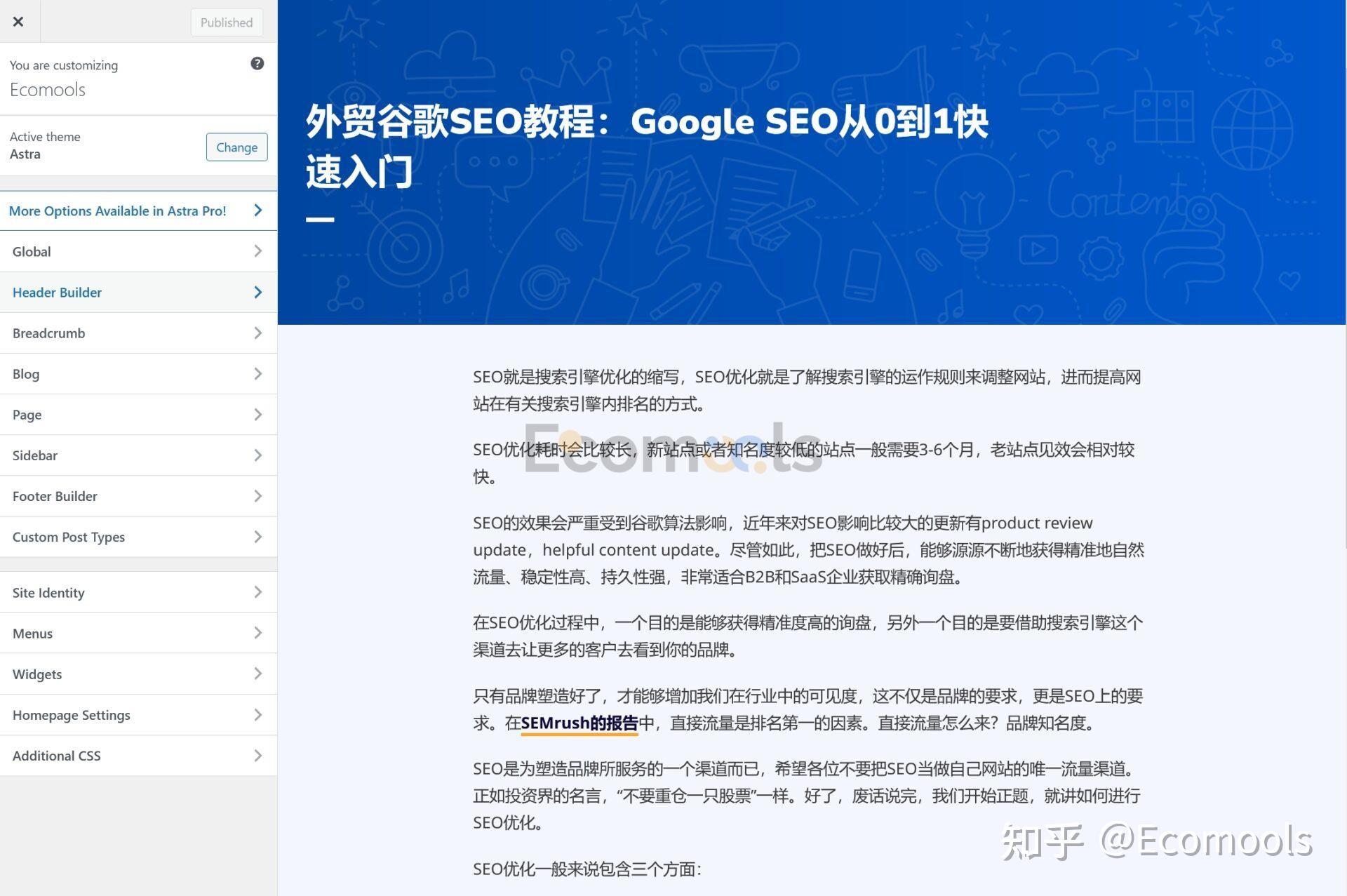Follow the SEMrush的报告 link in article

pyautogui.click(x=579, y=723)
